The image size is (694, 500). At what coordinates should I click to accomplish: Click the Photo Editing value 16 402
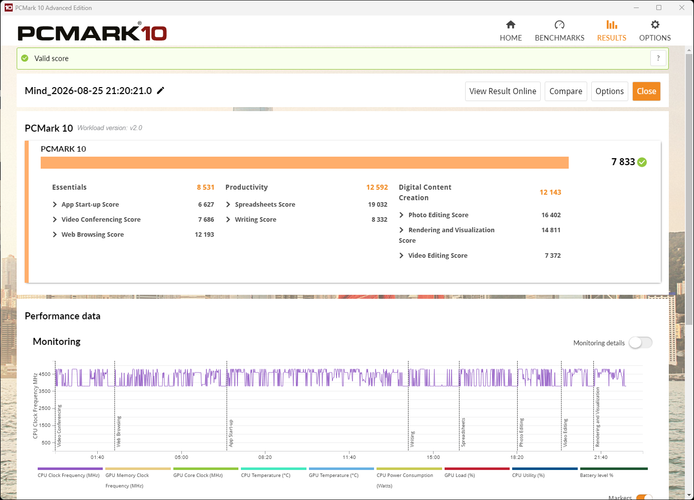click(551, 215)
